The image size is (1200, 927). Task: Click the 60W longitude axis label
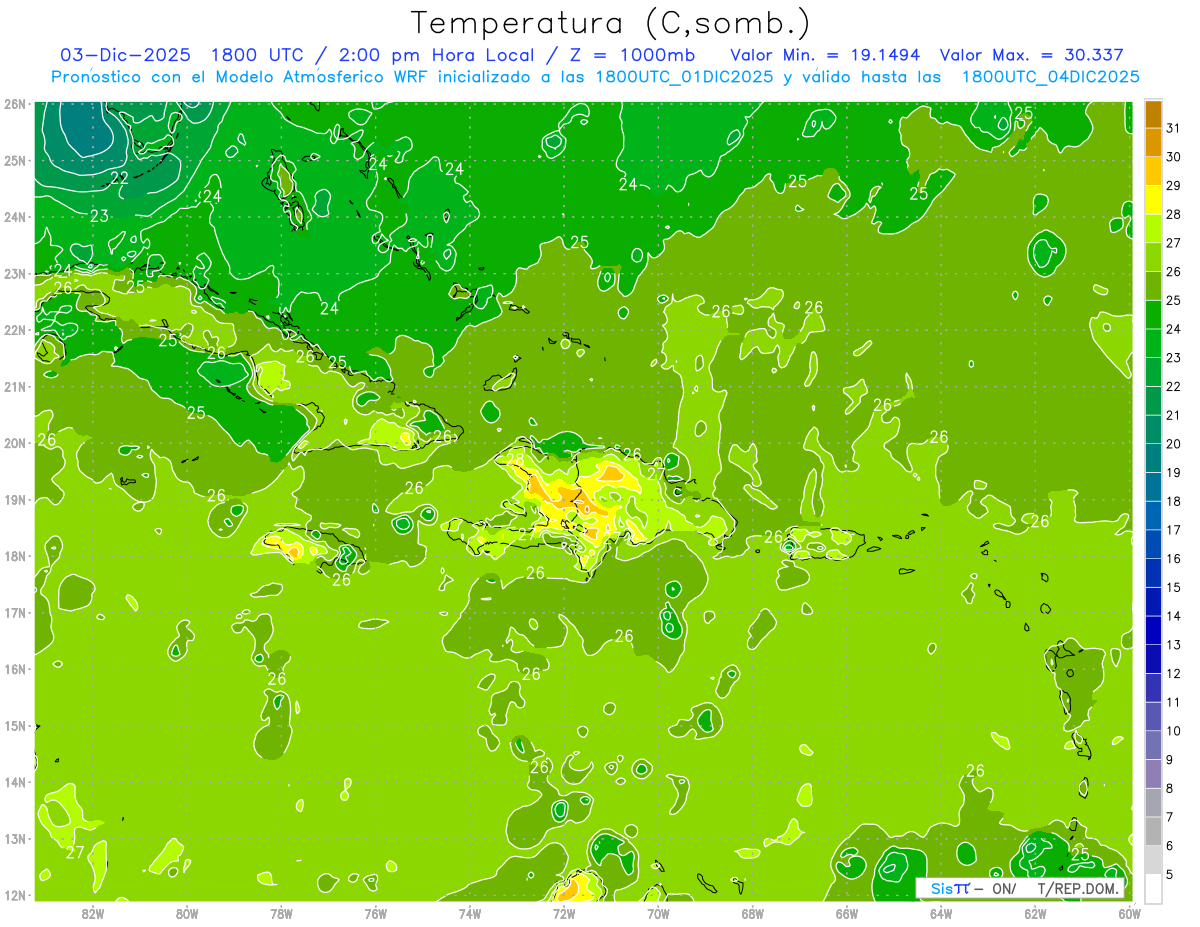click(1130, 913)
